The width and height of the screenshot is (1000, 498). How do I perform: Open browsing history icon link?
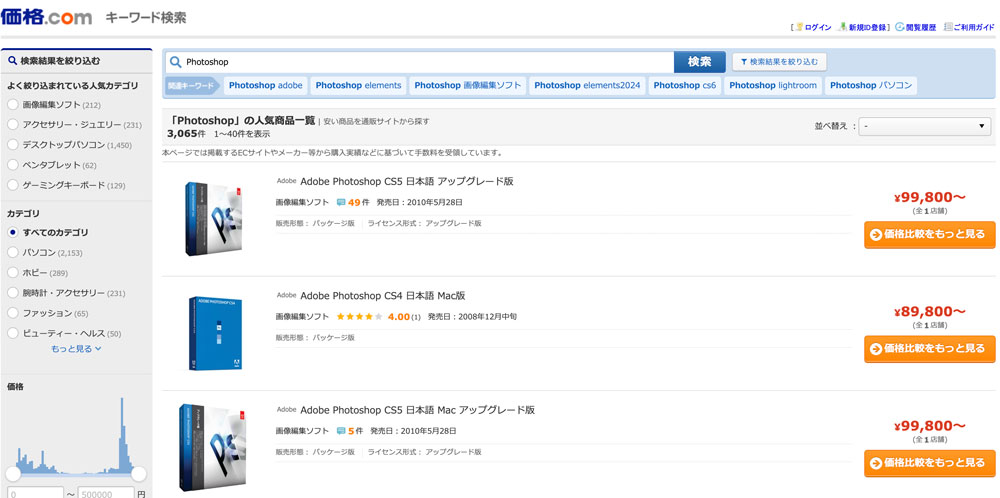click(900, 27)
